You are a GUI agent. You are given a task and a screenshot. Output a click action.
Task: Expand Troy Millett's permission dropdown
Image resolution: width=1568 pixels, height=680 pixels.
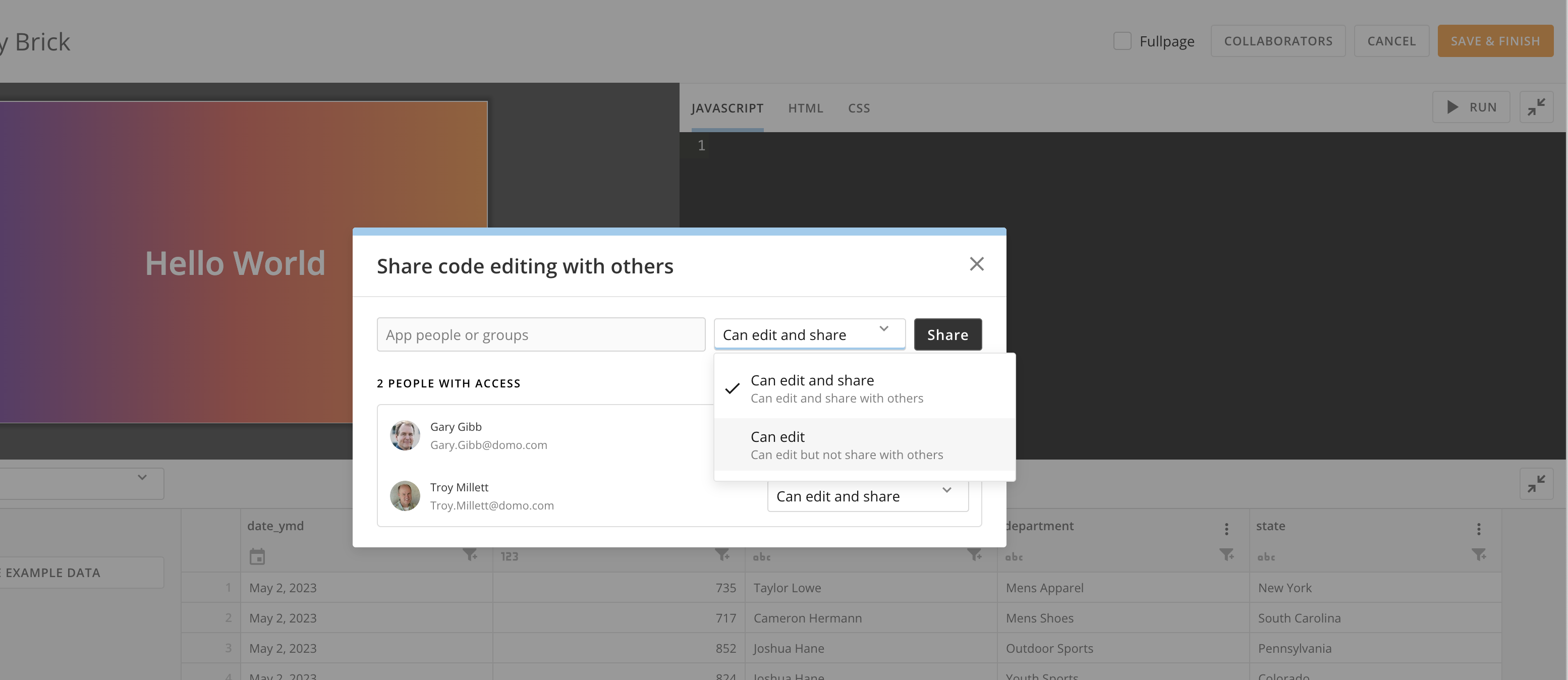click(867, 496)
